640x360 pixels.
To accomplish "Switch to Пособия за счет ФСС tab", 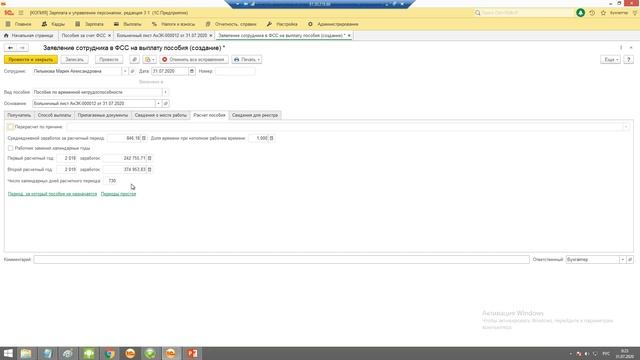I will click(83, 36).
